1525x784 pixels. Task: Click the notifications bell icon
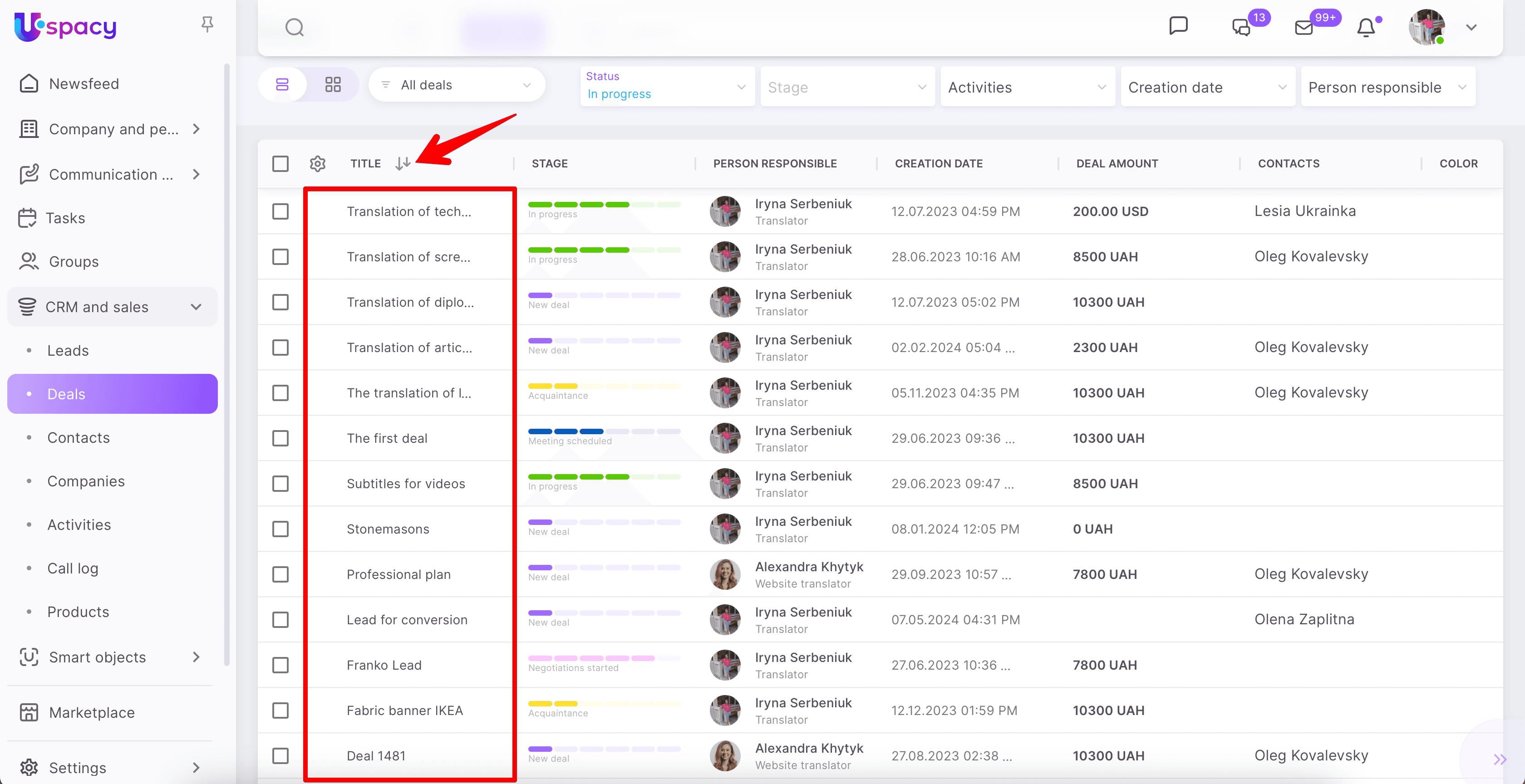1366,27
